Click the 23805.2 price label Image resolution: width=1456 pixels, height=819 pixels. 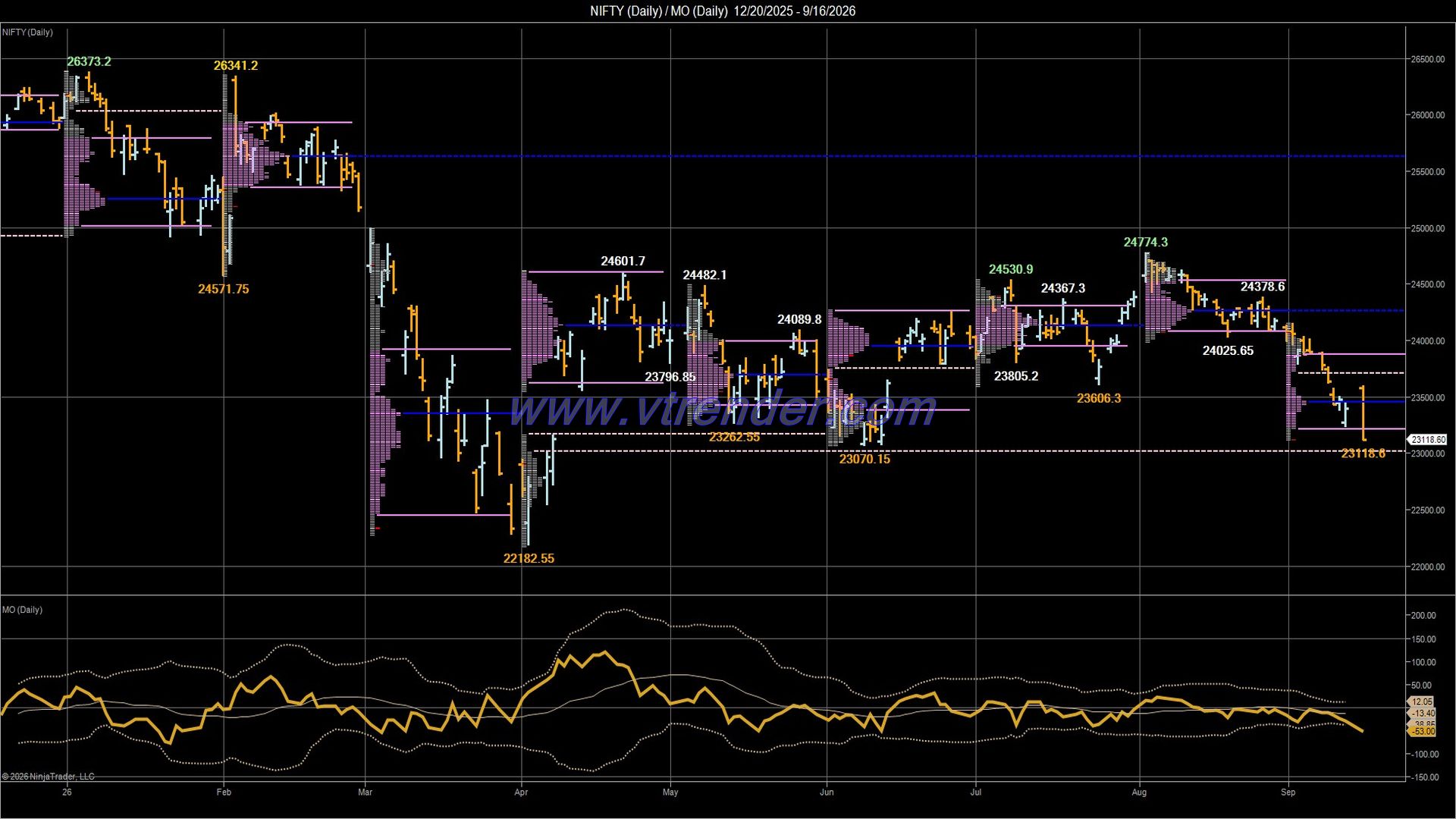[1016, 376]
